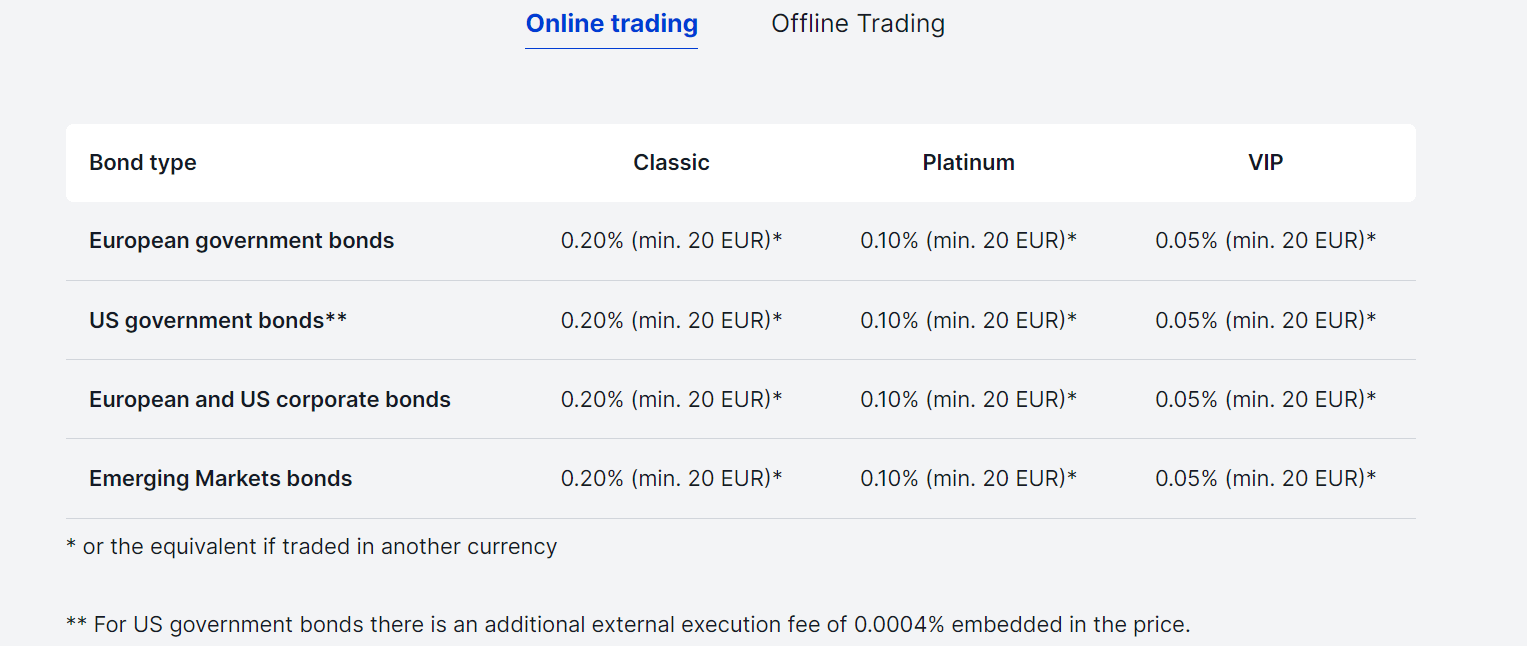Click VIP fee for US government bonds
The image size is (1527, 646).
(1266, 320)
